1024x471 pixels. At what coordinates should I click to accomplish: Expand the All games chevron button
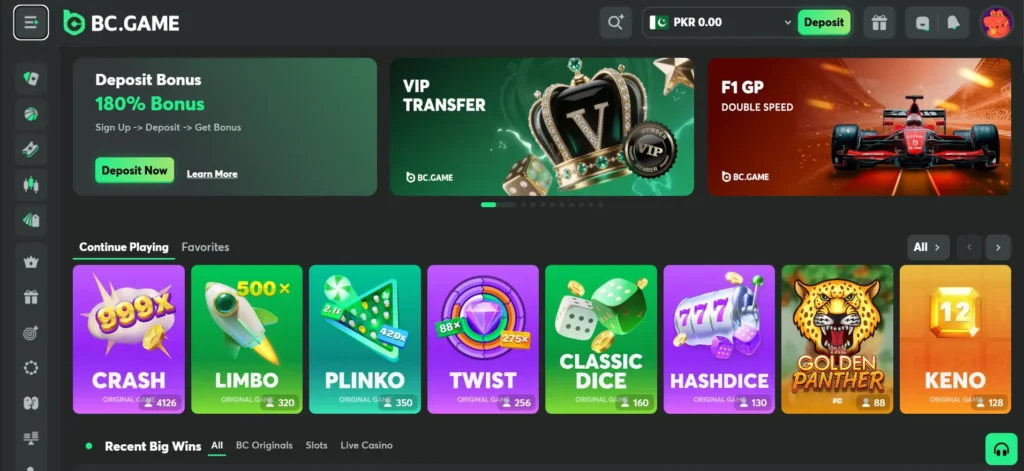(x=927, y=248)
